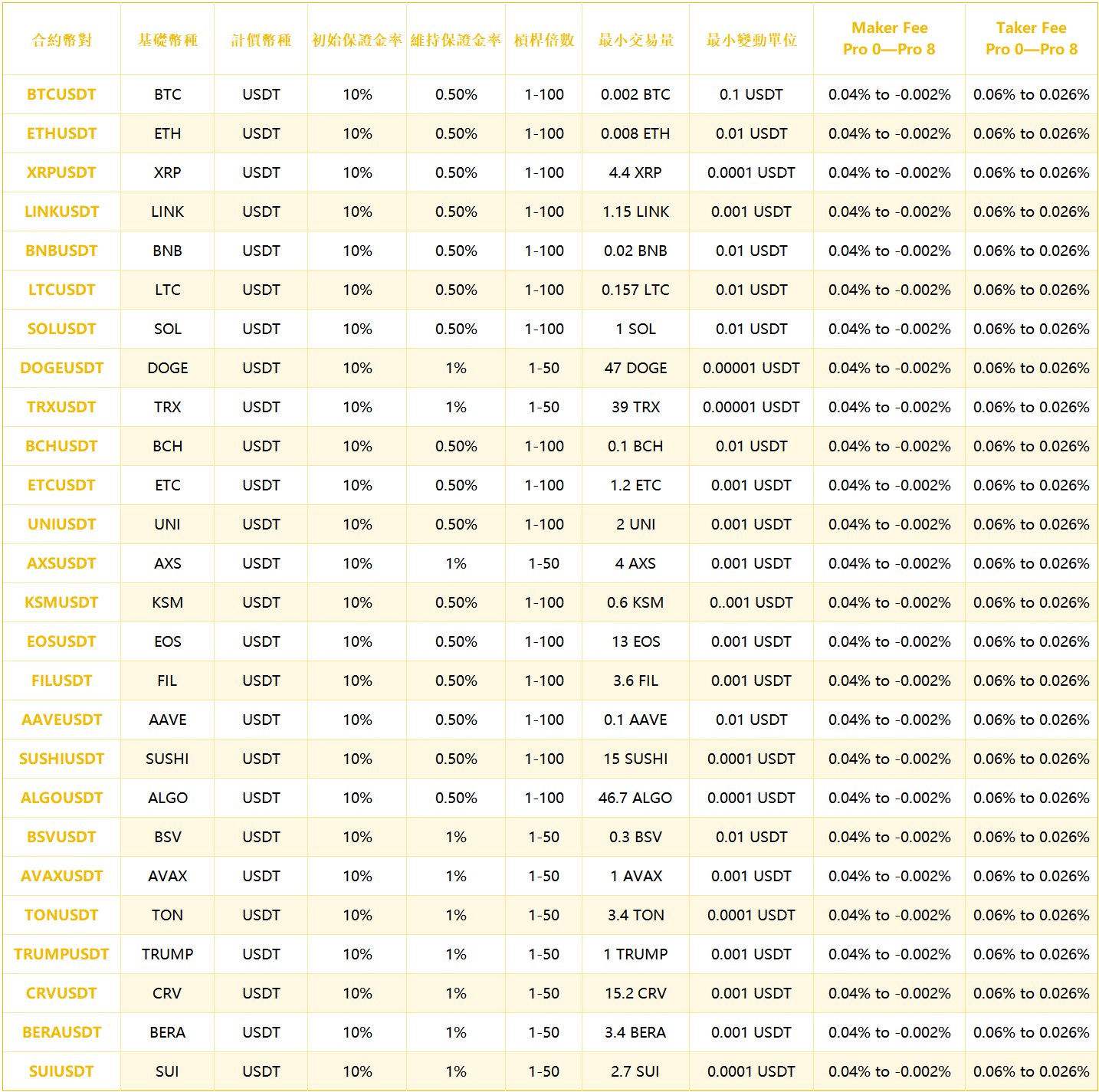Select the SUIUSDT contract pair

[x=61, y=1071]
